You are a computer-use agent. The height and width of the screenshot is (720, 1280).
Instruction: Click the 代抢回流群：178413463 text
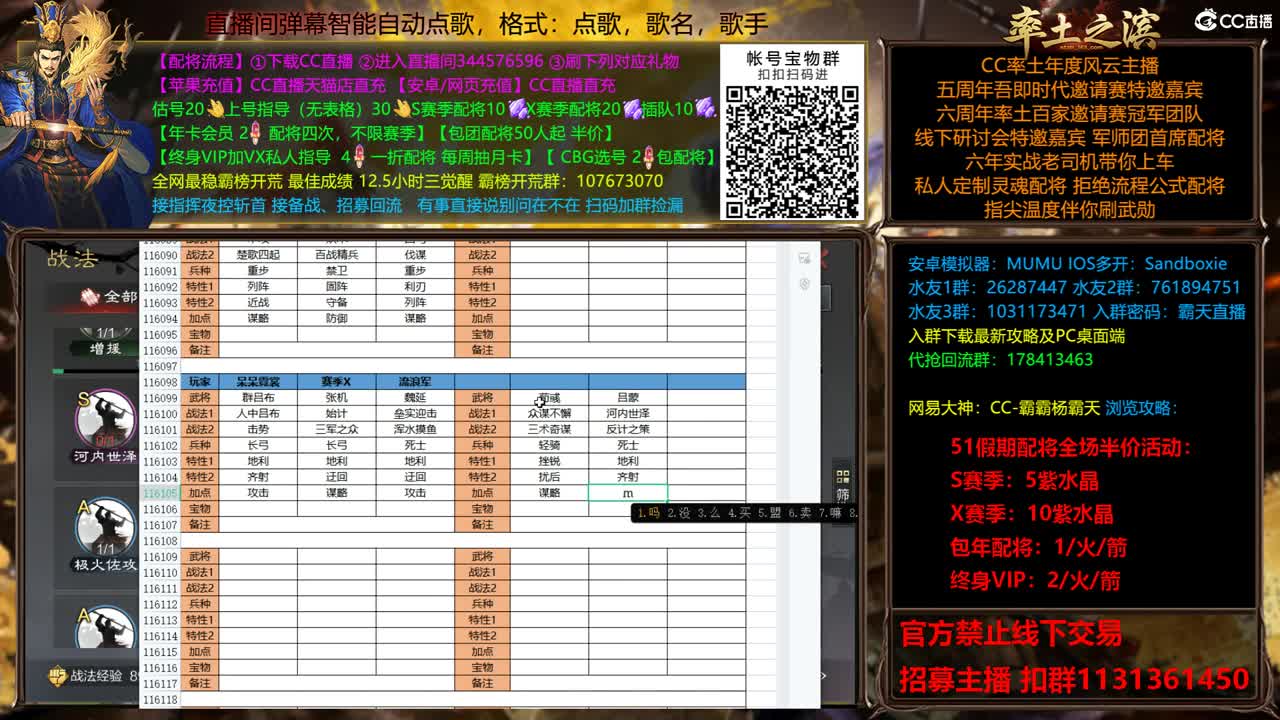click(x=1000, y=360)
